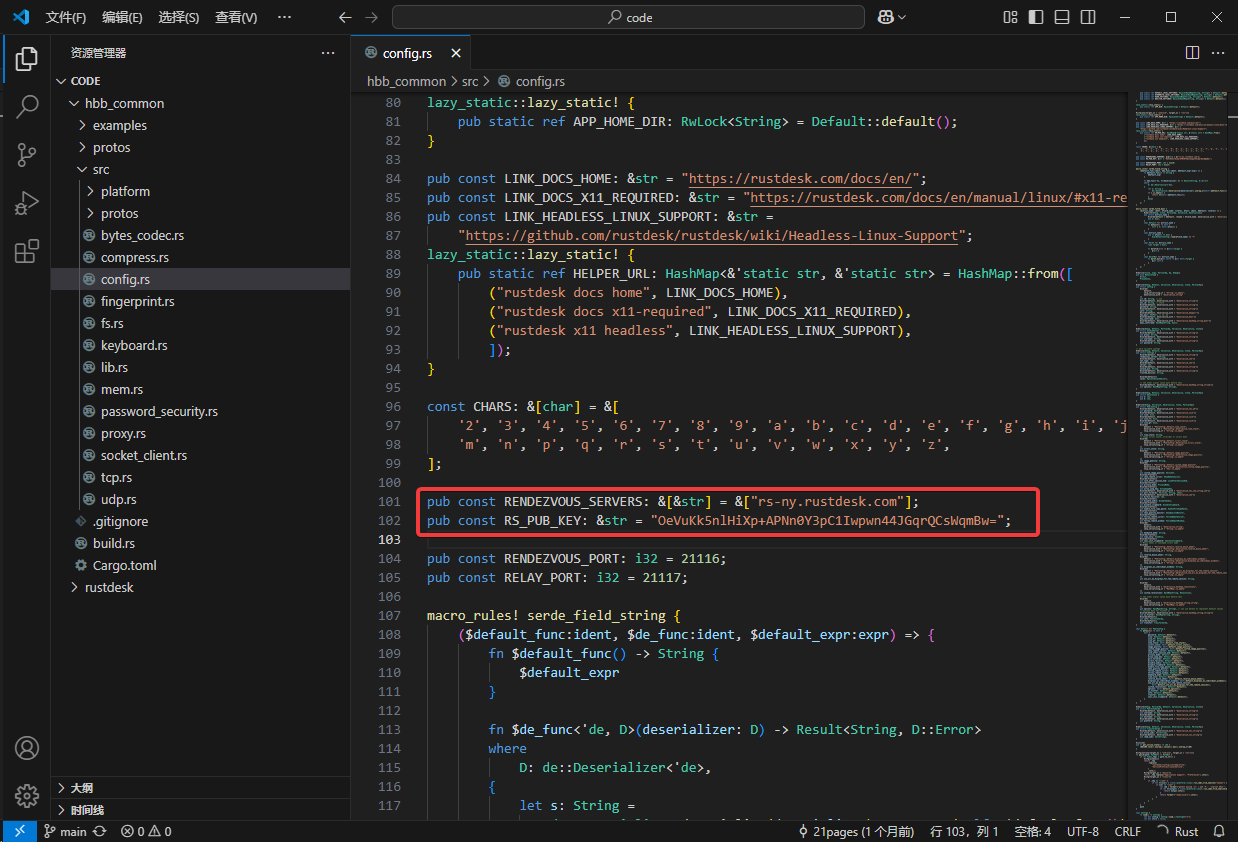This screenshot has width=1238, height=842.
Task: Toggle secondary sidebar layout button
Action: tap(1087, 17)
